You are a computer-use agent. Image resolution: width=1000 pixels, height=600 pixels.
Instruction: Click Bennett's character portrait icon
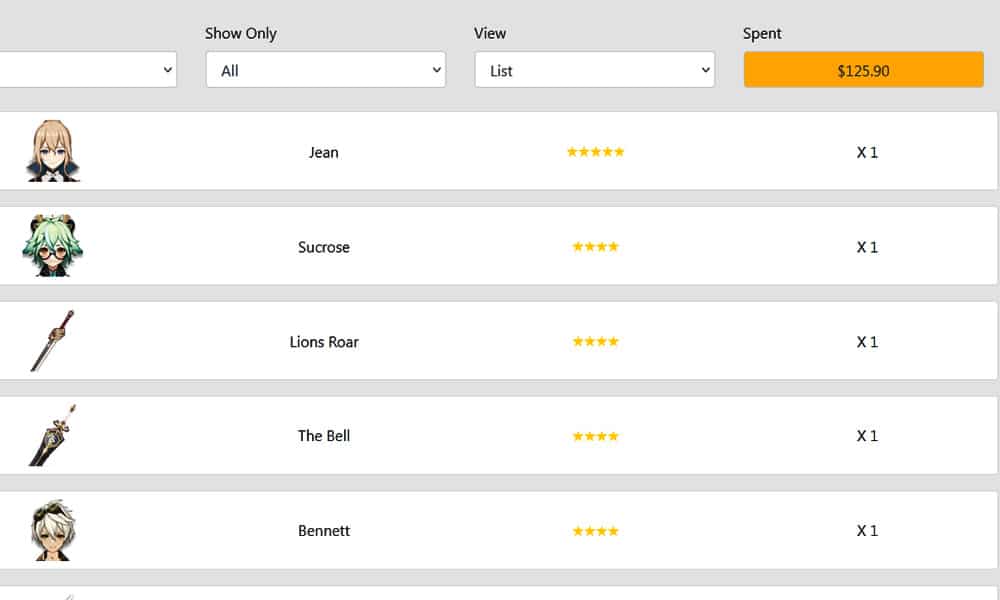pos(53,530)
